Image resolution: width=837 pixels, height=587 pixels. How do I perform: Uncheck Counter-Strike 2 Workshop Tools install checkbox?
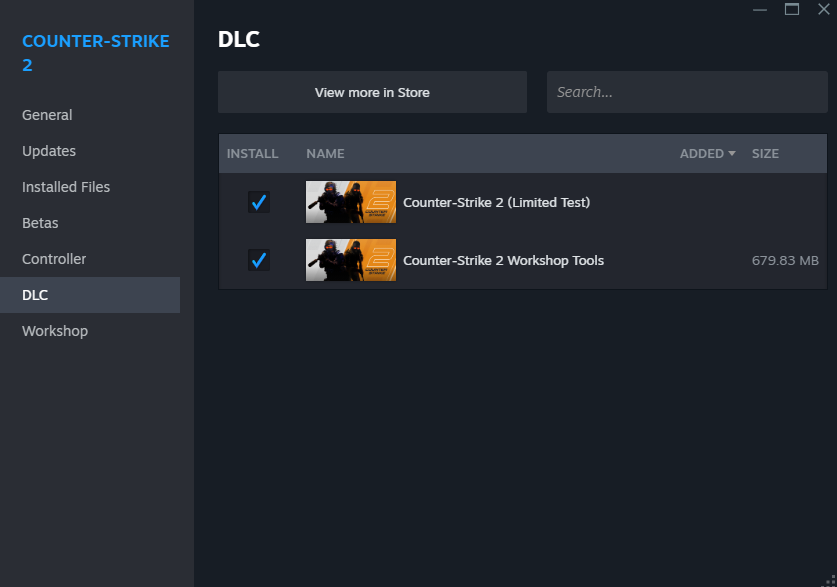pyautogui.click(x=259, y=260)
